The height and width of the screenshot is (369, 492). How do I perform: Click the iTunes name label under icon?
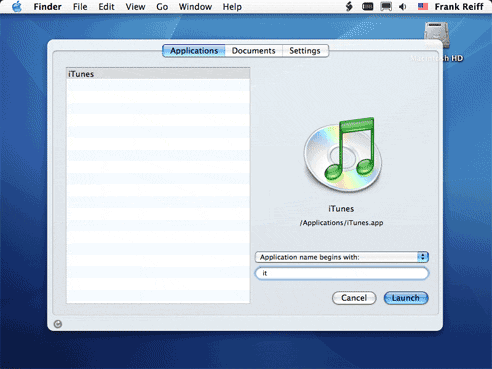[341, 209]
